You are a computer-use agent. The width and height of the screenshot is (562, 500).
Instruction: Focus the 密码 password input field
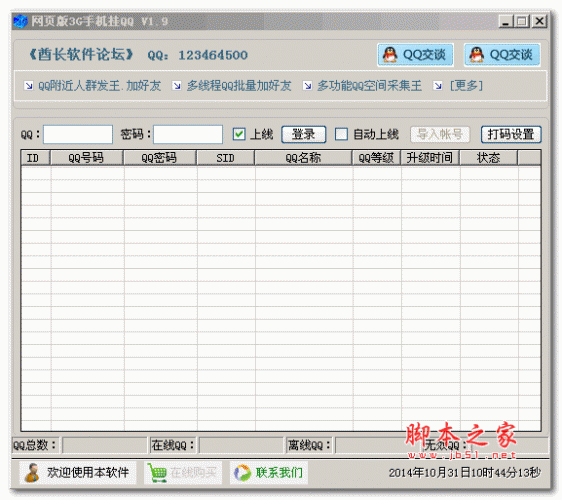point(188,134)
